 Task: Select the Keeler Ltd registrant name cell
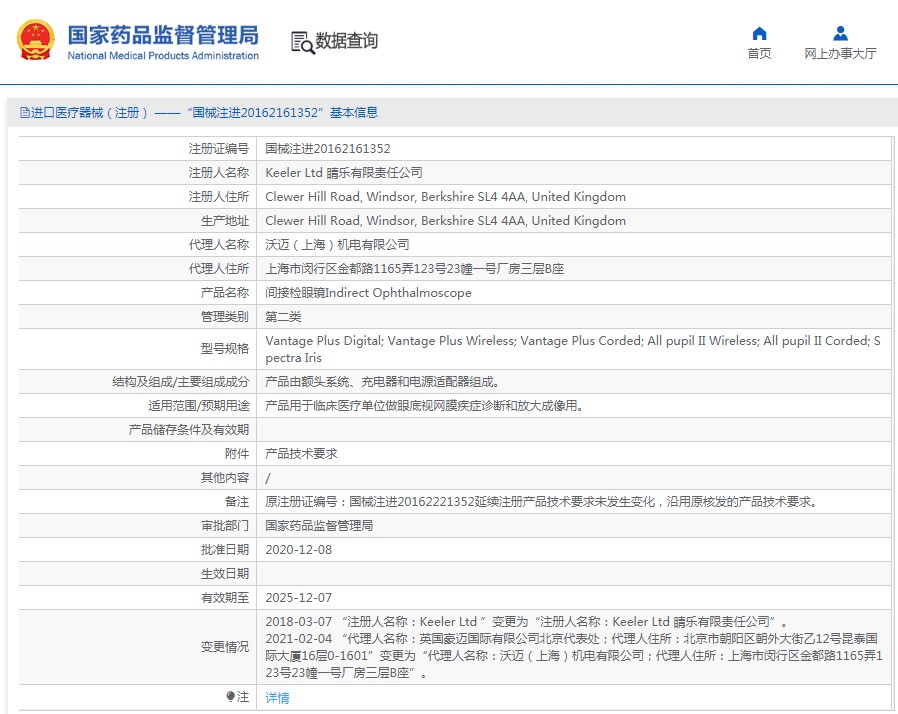click(x=343, y=172)
